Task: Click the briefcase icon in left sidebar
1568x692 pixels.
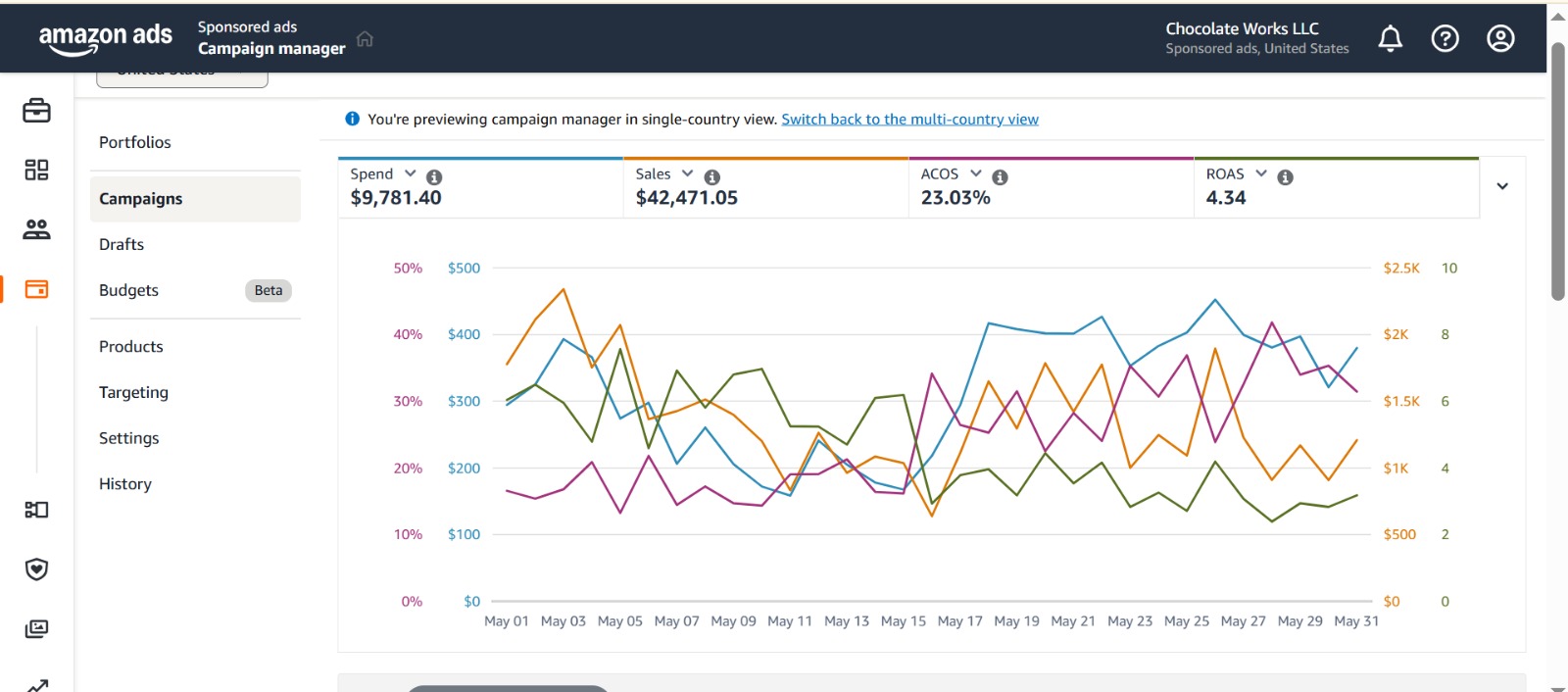Action: pos(36,111)
